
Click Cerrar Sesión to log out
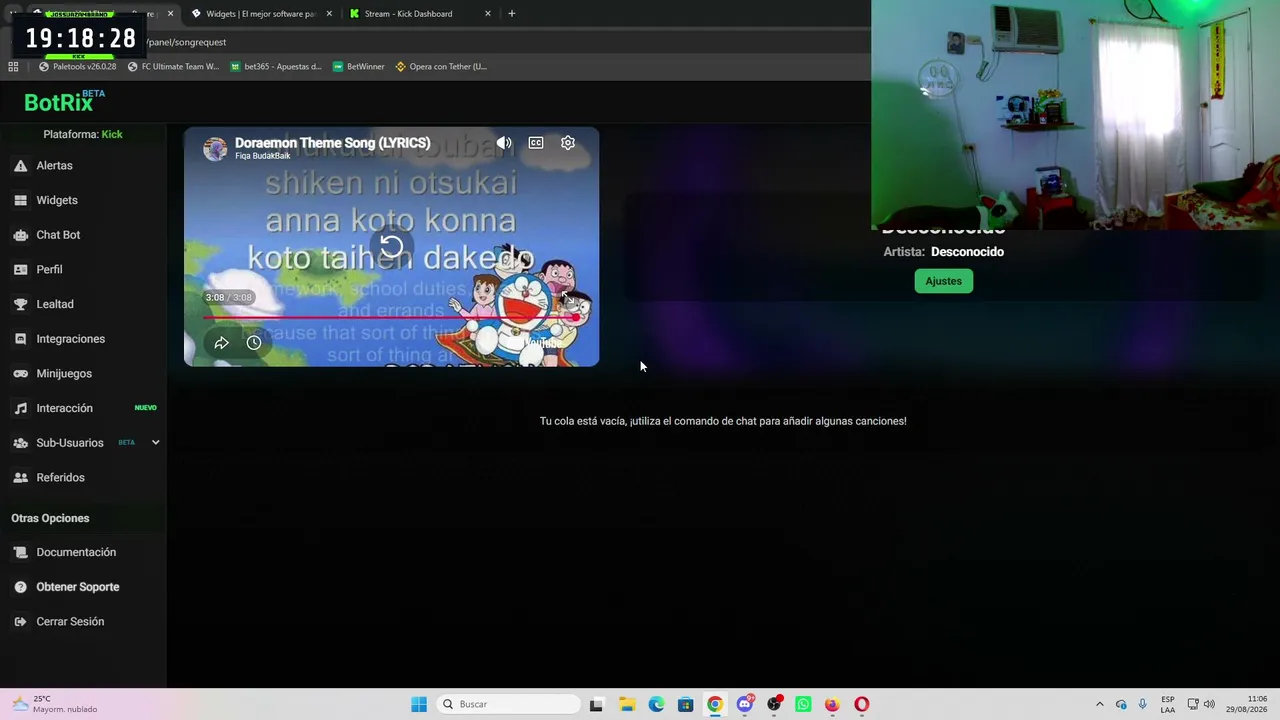click(x=70, y=621)
